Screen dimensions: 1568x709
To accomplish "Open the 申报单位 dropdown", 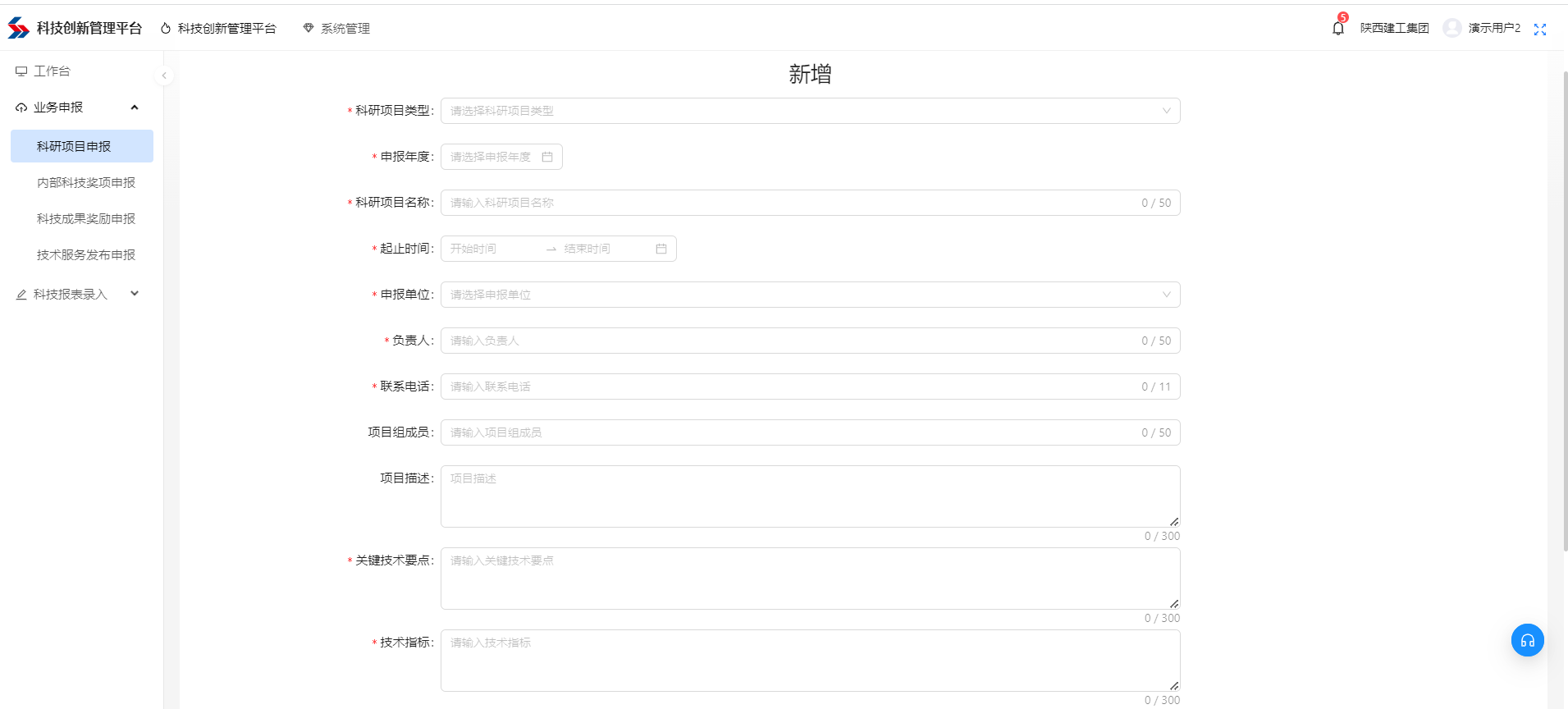I will click(810, 295).
